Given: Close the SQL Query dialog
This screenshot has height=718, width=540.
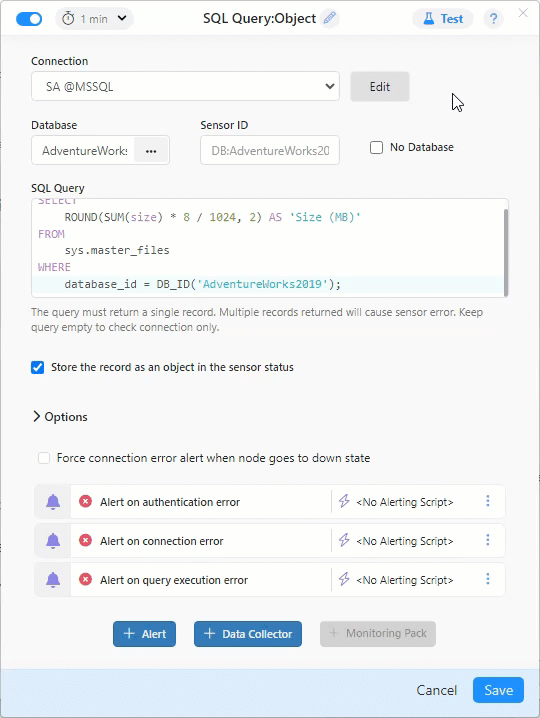Looking at the screenshot, I should click(523, 13).
